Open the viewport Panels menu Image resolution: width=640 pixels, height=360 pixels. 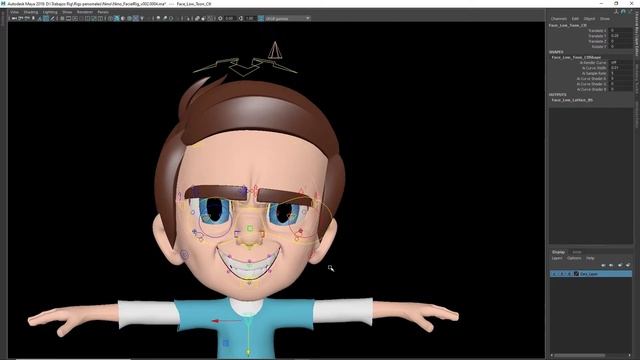pos(103,12)
